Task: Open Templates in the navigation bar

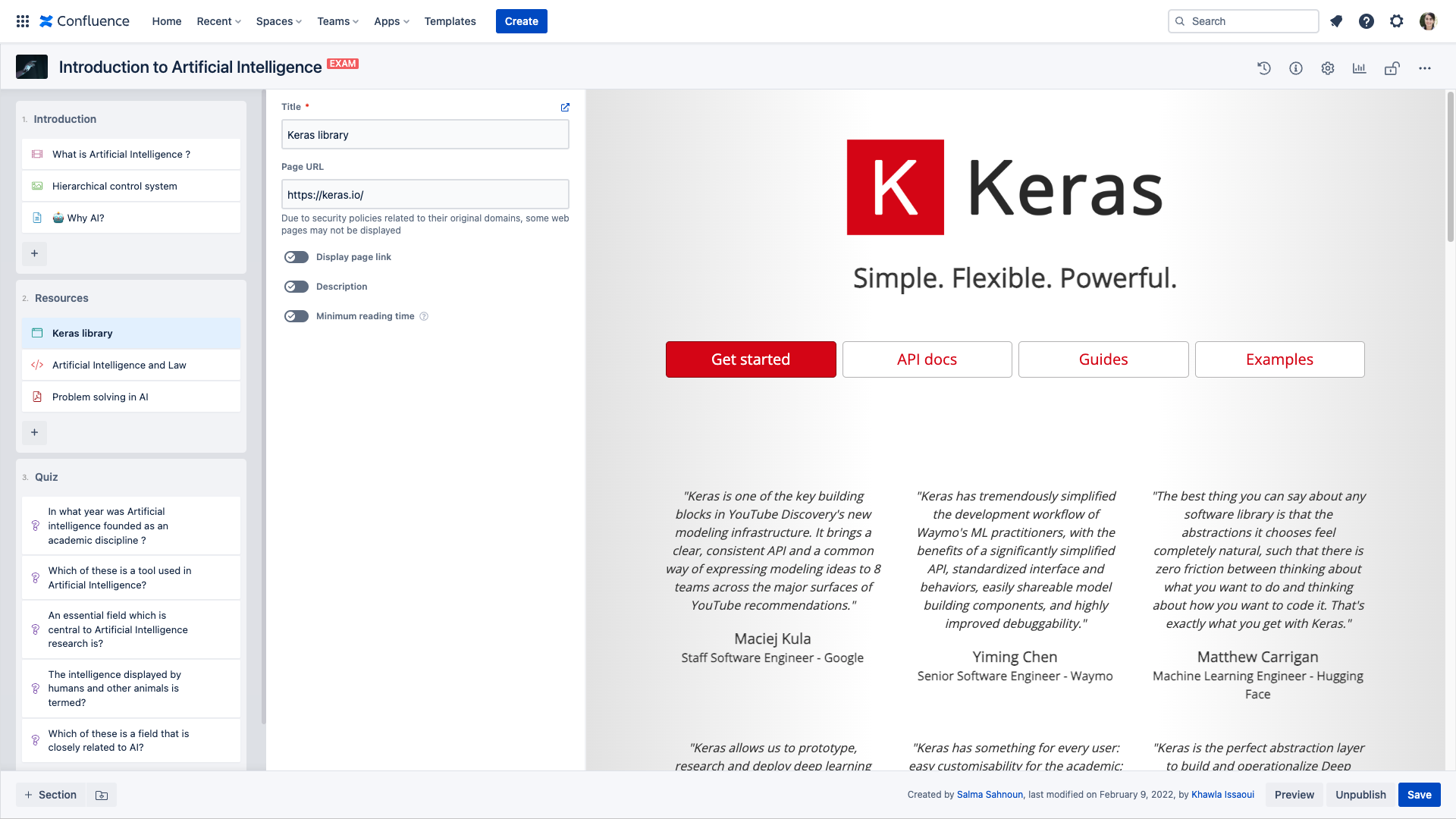Action: coord(450,21)
